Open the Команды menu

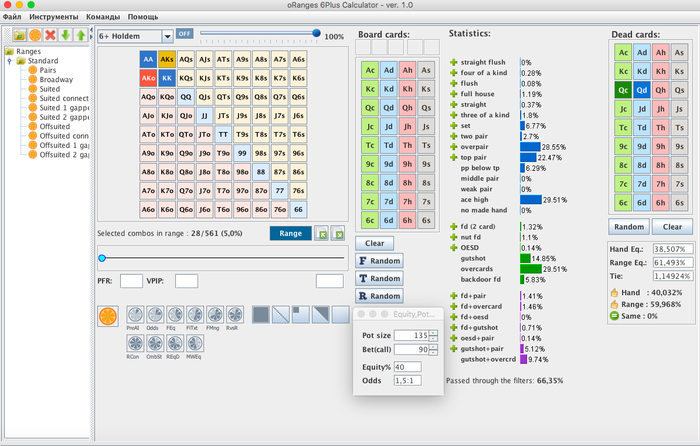[103, 17]
